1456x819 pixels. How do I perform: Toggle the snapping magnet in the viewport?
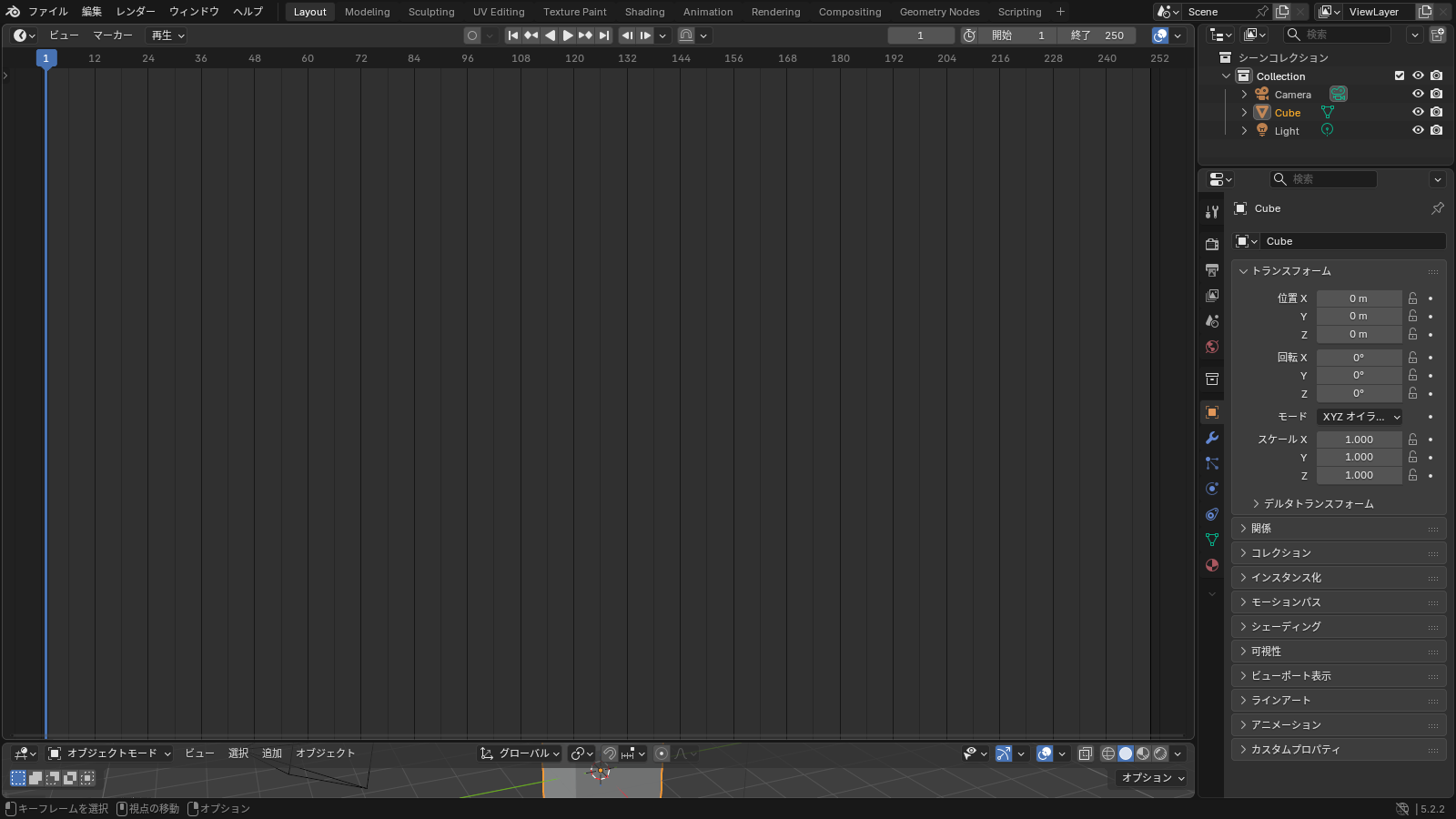coord(610,753)
